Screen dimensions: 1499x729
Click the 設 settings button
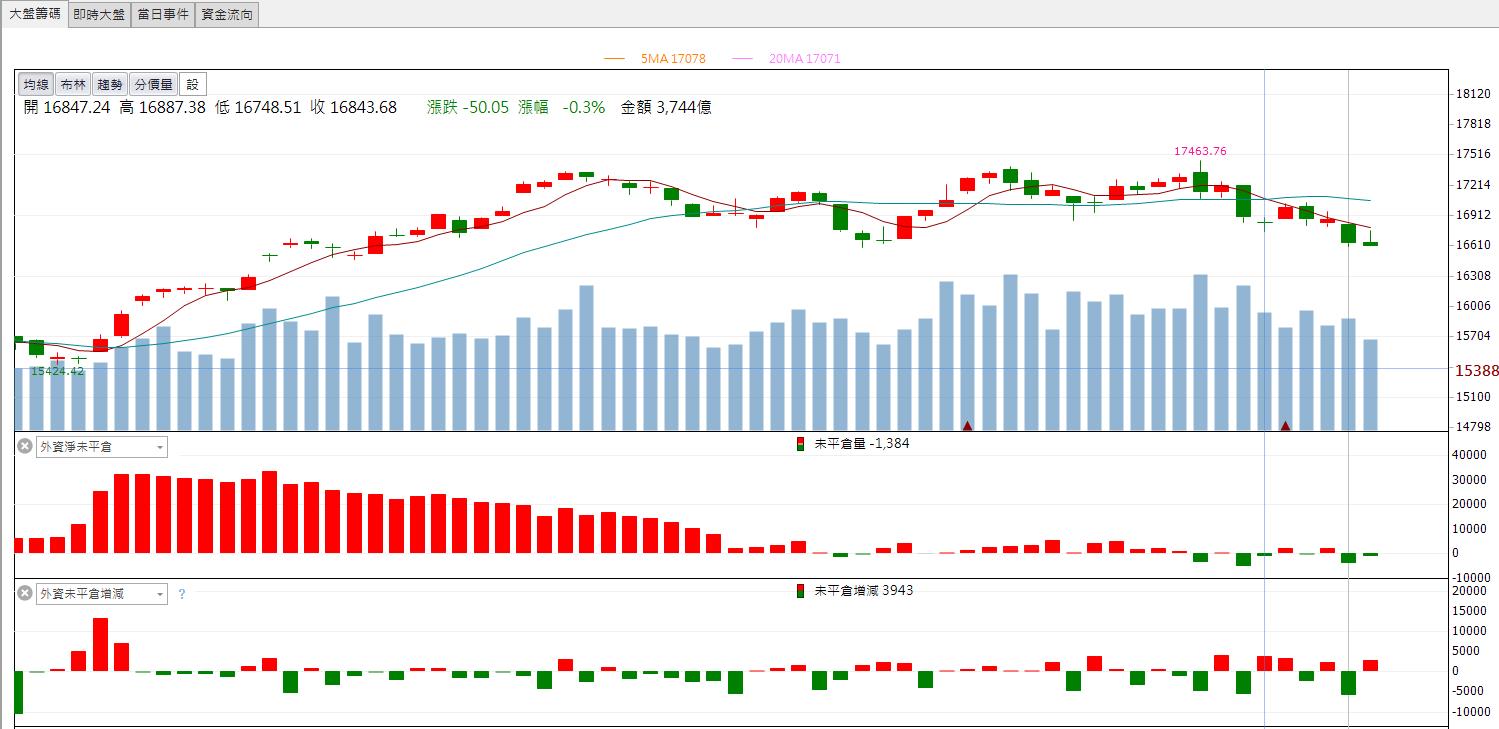tap(193, 85)
